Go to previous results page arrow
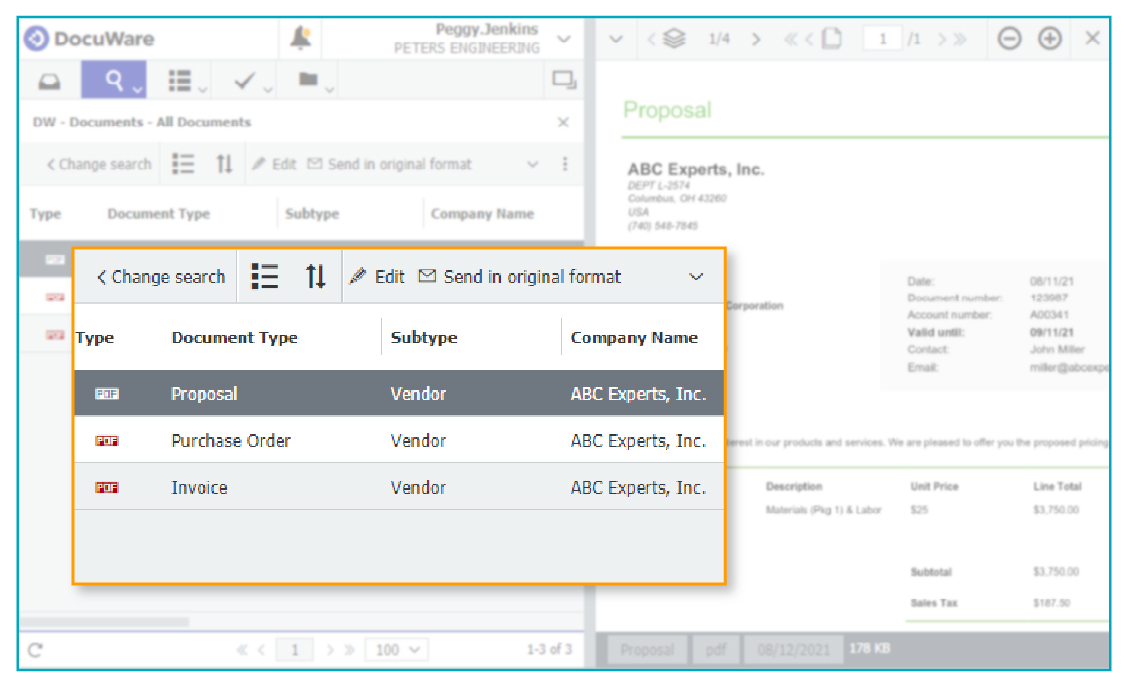Viewport: 1129px width, 684px height. (261, 650)
